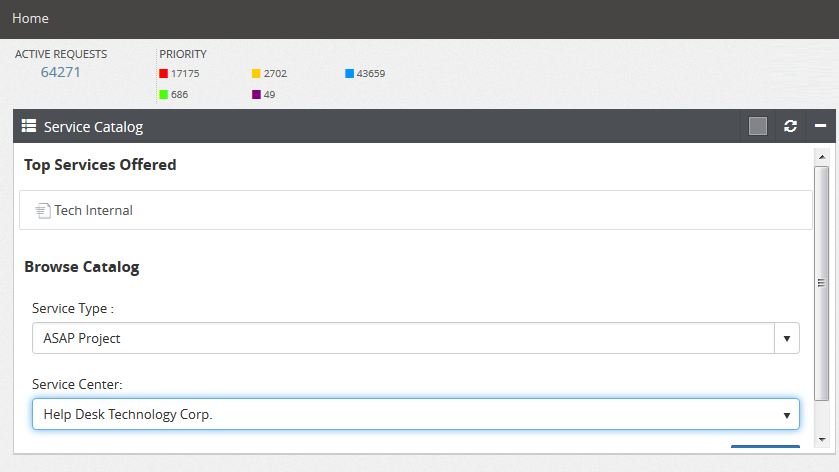Open the active requests count 64271
Screen dimensions: 839x472
60,72
